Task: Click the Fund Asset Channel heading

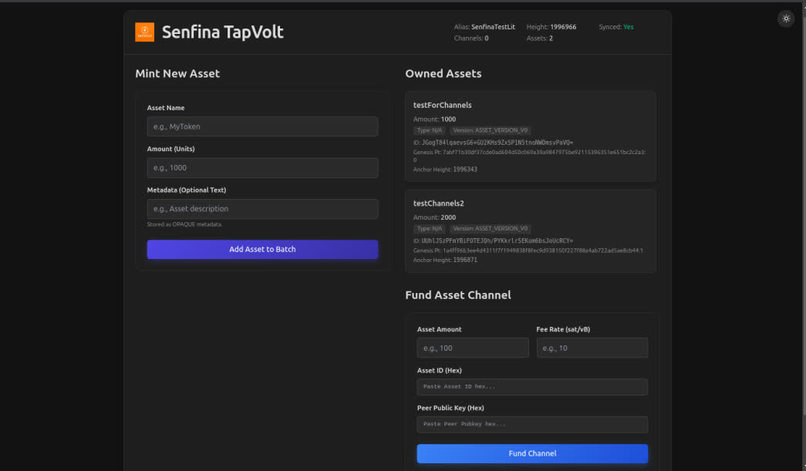Action: tap(458, 295)
